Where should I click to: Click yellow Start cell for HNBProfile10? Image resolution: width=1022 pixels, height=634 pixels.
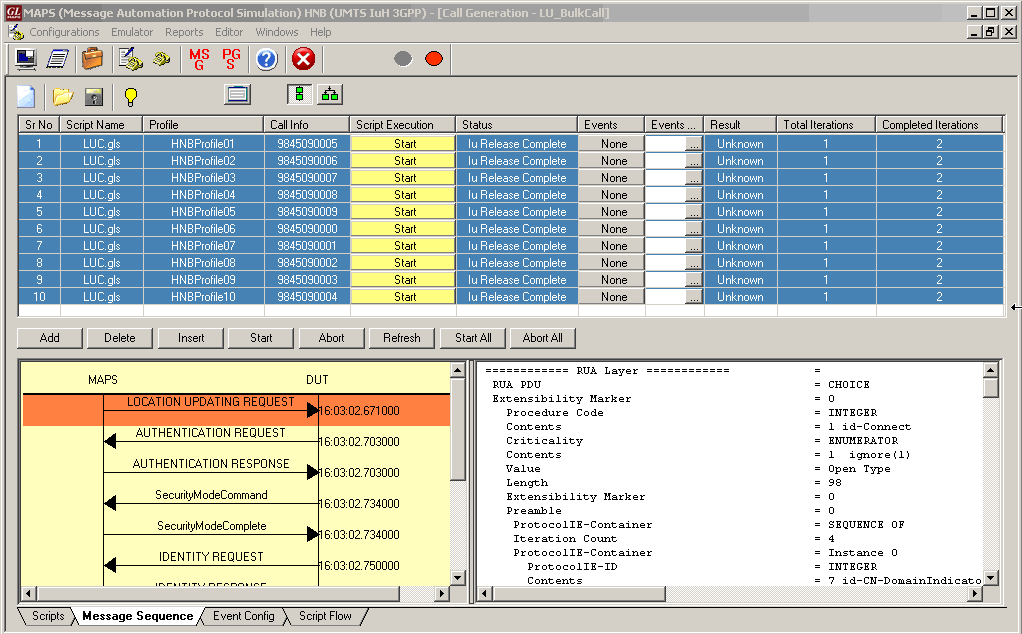point(403,296)
